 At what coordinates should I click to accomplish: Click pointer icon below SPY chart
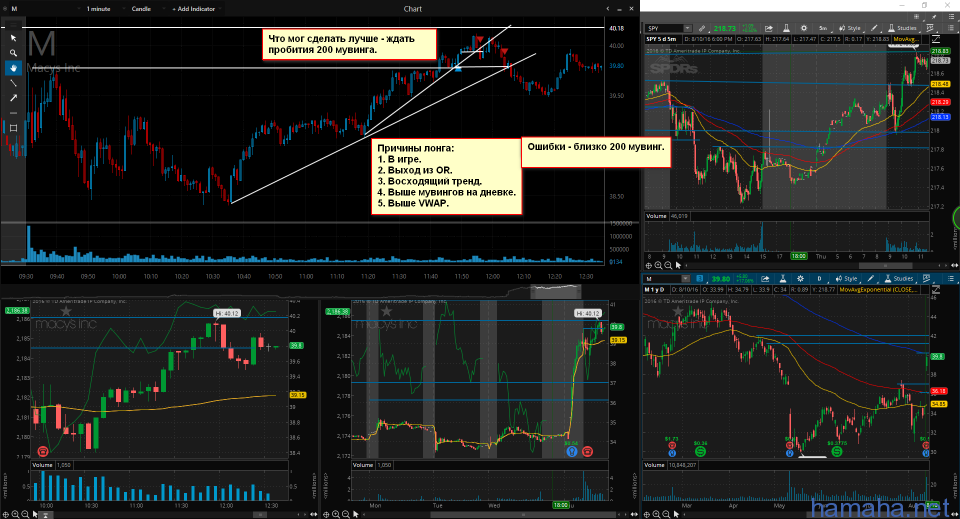pyautogui.click(x=678, y=266)
